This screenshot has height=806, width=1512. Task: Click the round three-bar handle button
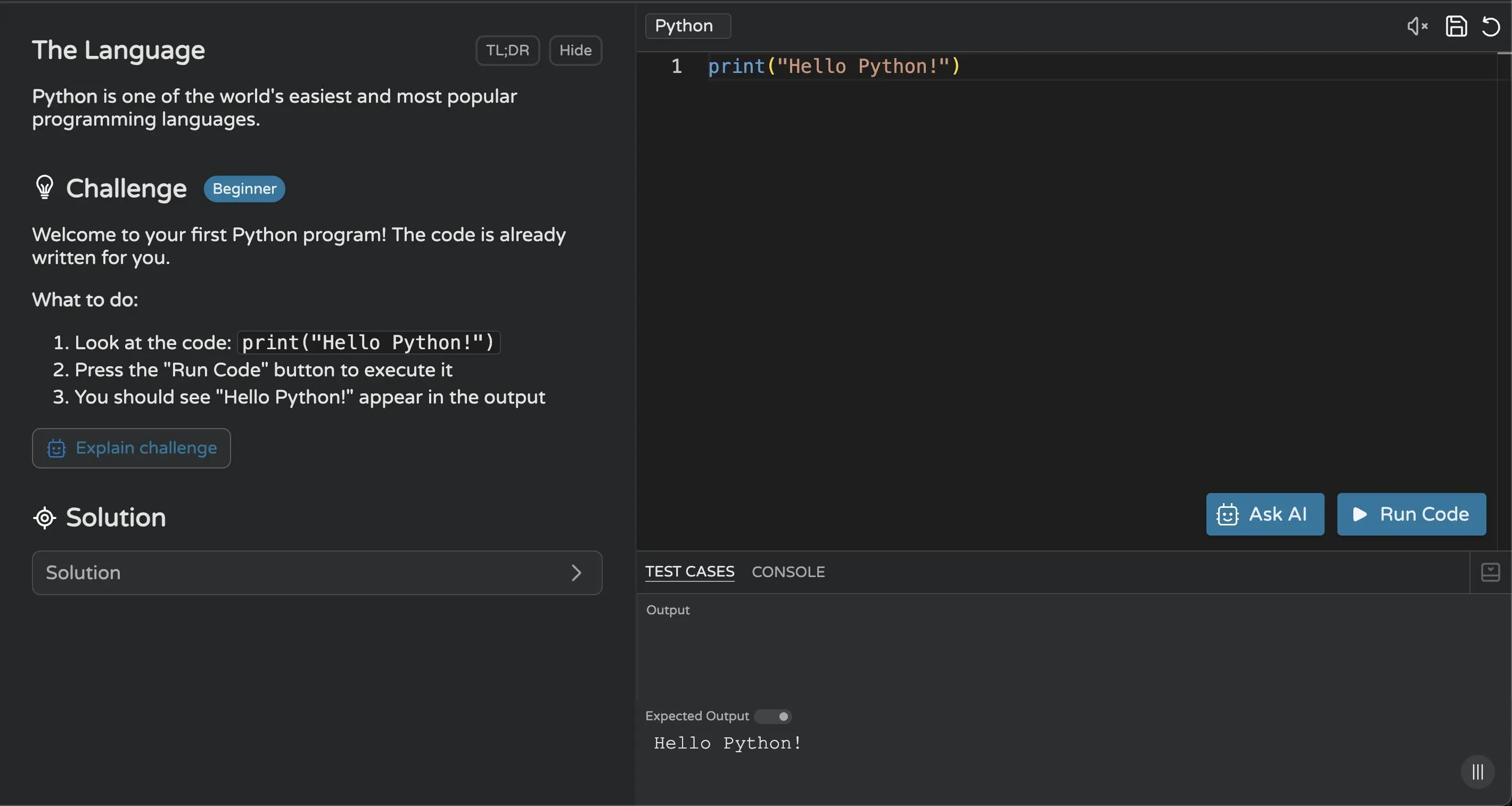pos(1477,771)
